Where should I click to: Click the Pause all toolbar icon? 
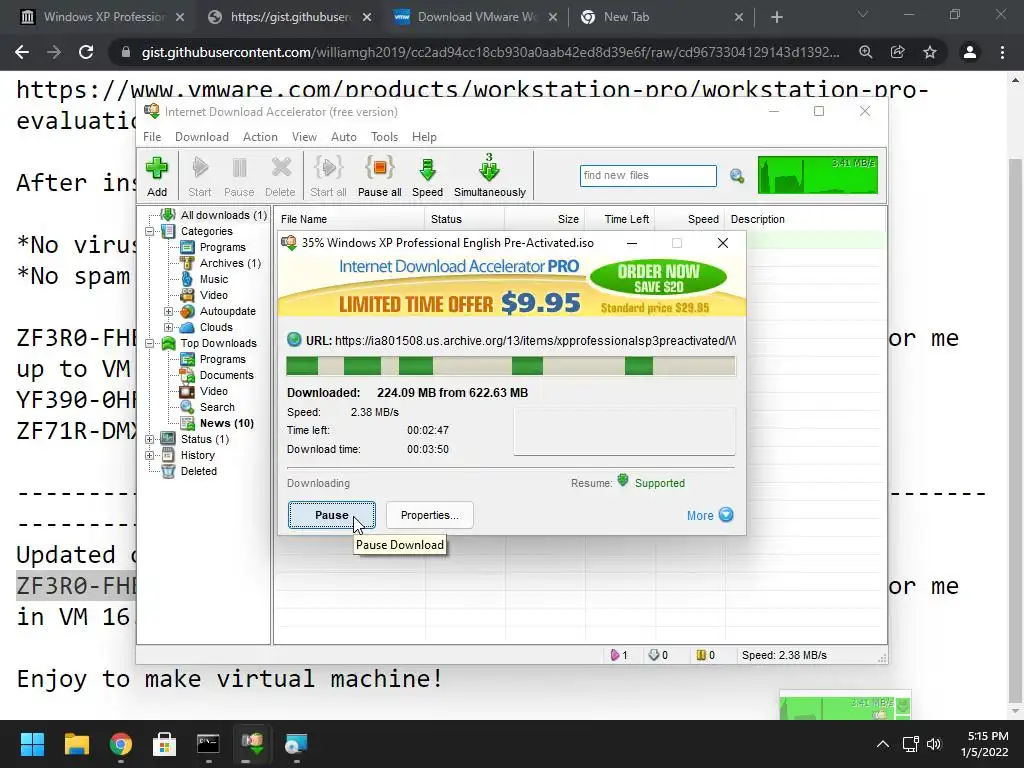click(379, 176)
